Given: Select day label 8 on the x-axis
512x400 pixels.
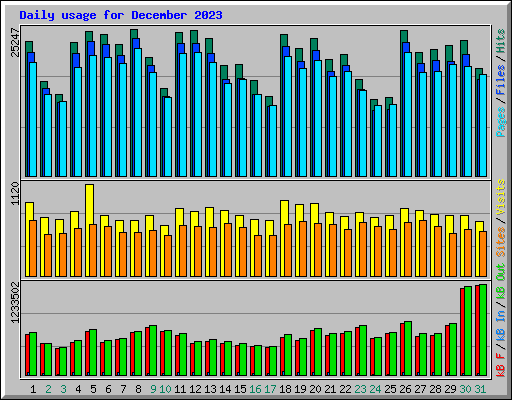Looking at the screenshot, I should pyautogui.click(x=138, y=389).
